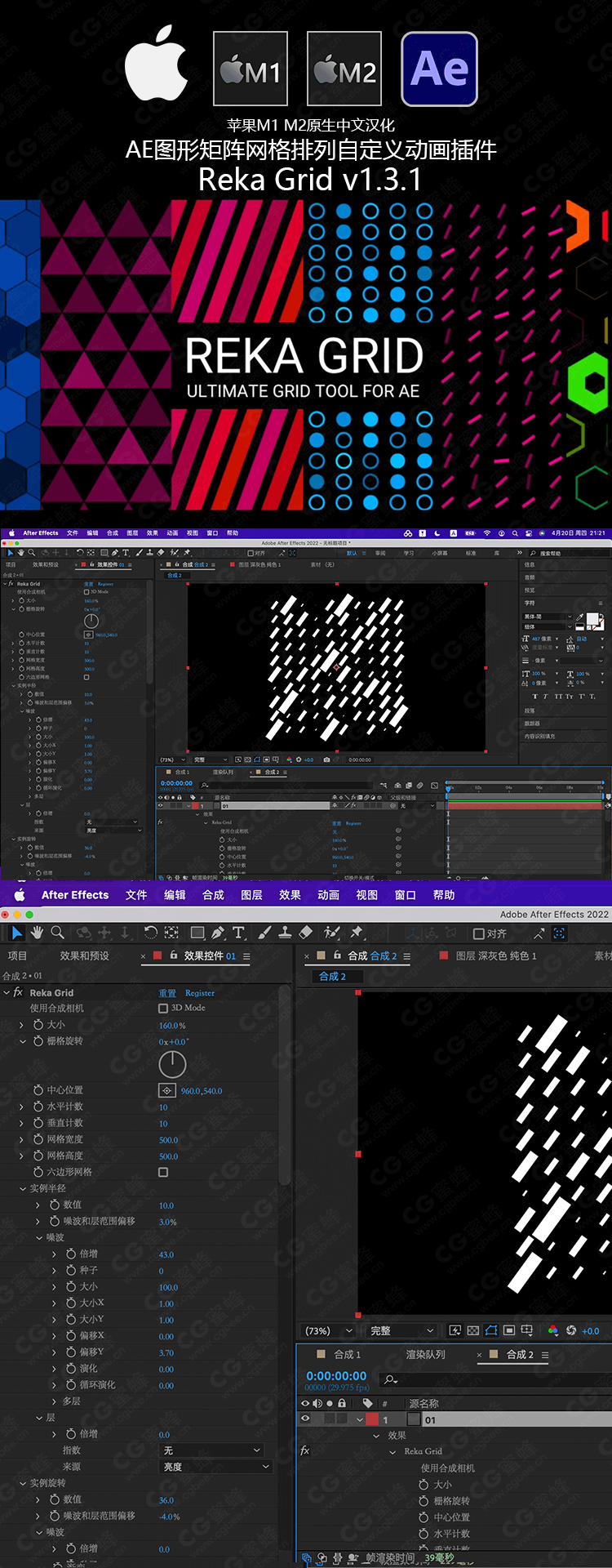Open the 文件 menu in the enlarged menu bar
Viewport: 612px width, 1568px height.
[136, 895]
